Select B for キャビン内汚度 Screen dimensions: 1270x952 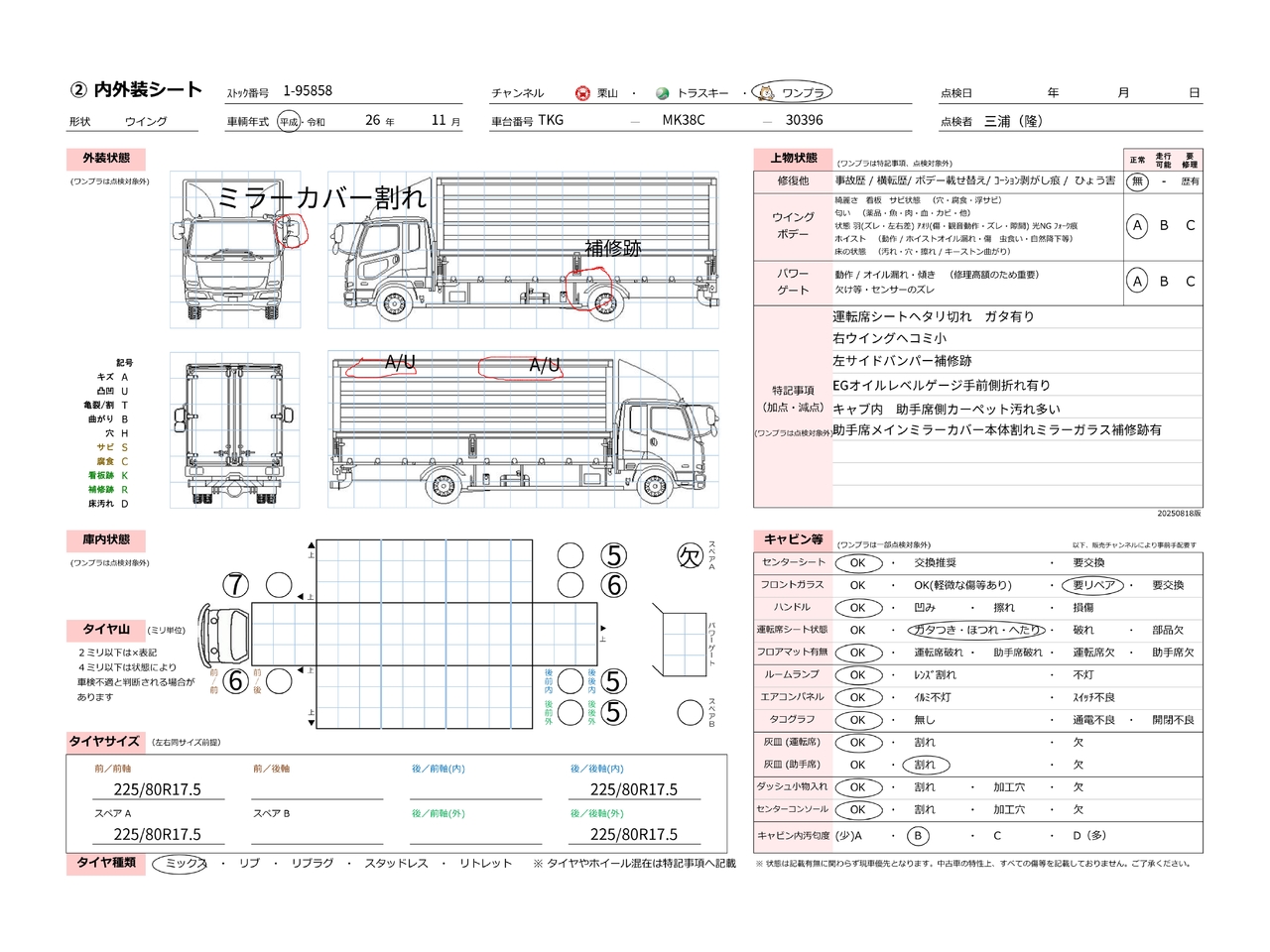[918, 836]
